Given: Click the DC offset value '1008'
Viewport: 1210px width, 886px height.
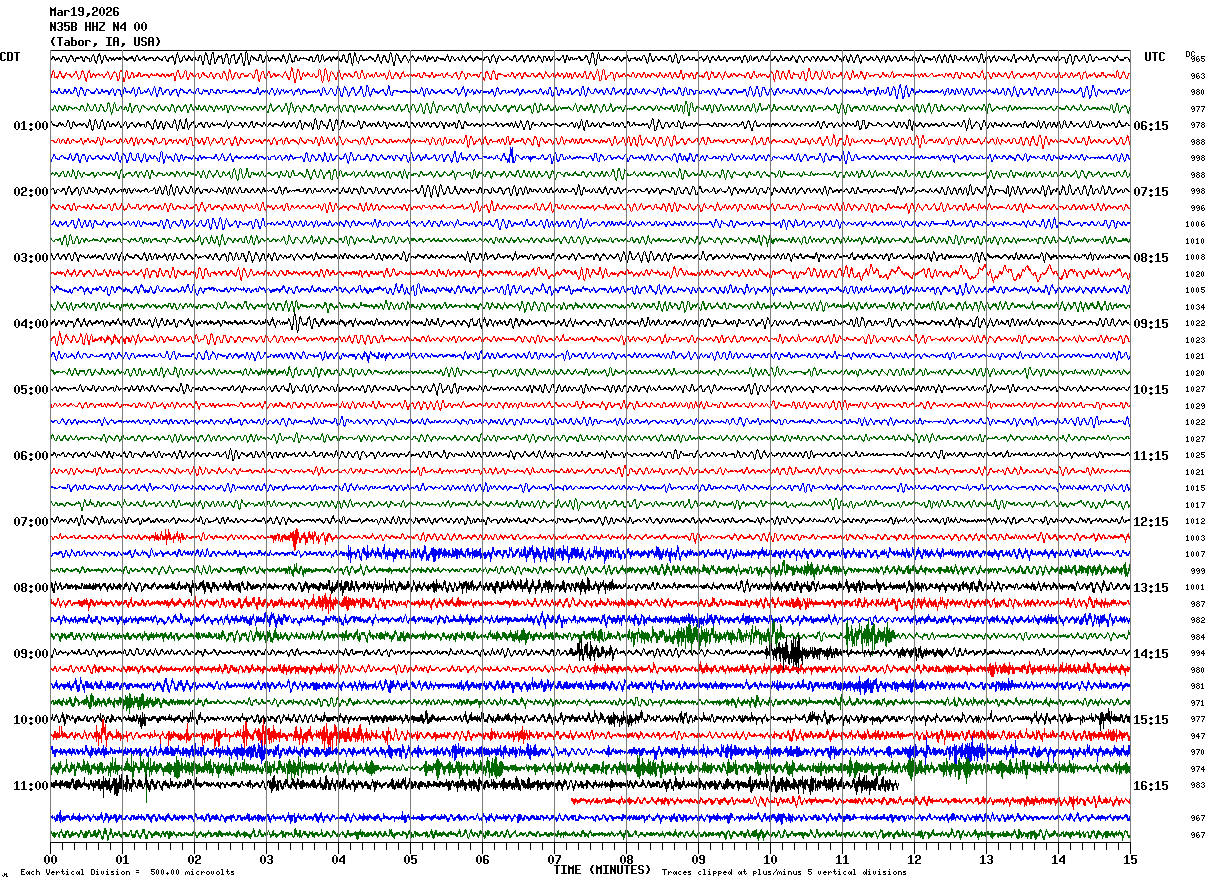Looking at the screenshot, I should click(1195, 258).
